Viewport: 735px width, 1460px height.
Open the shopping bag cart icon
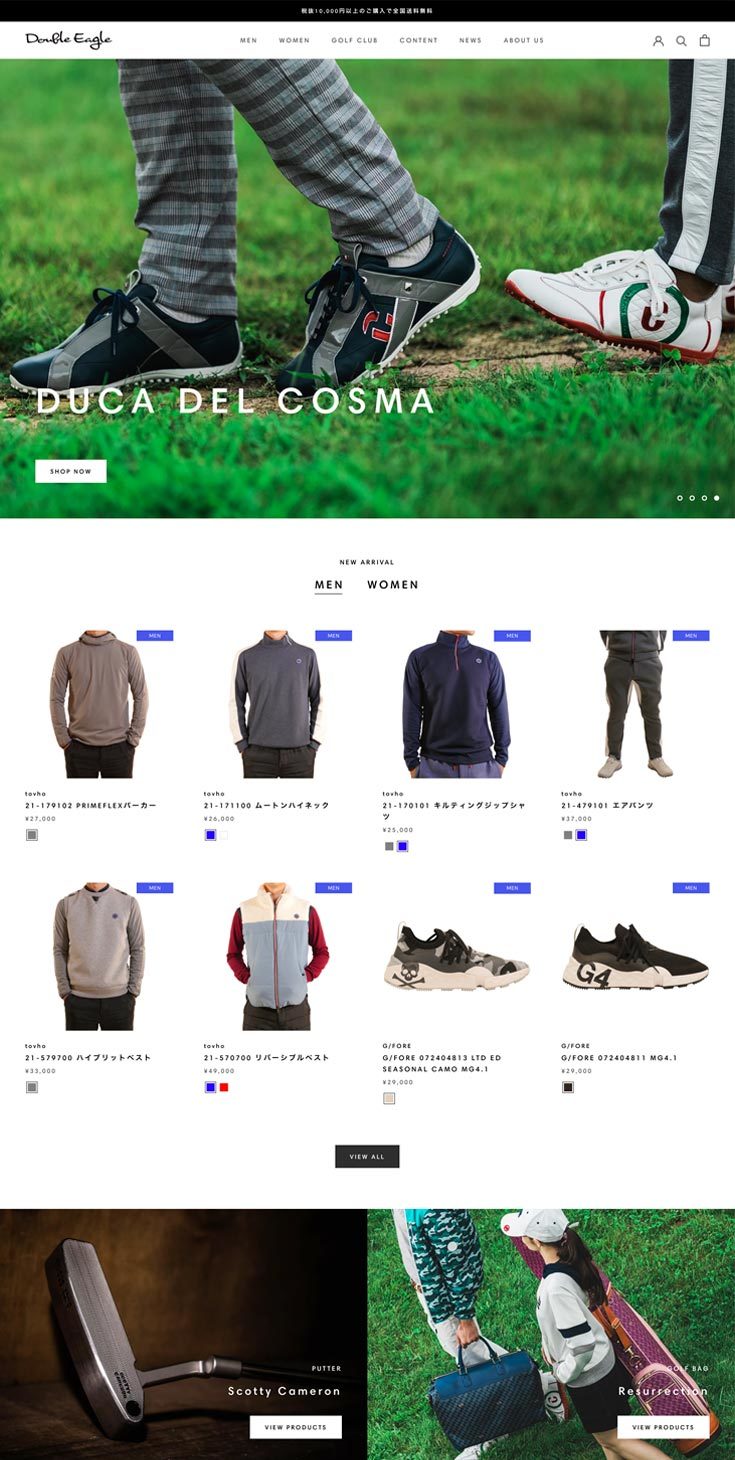click(704, 41)
